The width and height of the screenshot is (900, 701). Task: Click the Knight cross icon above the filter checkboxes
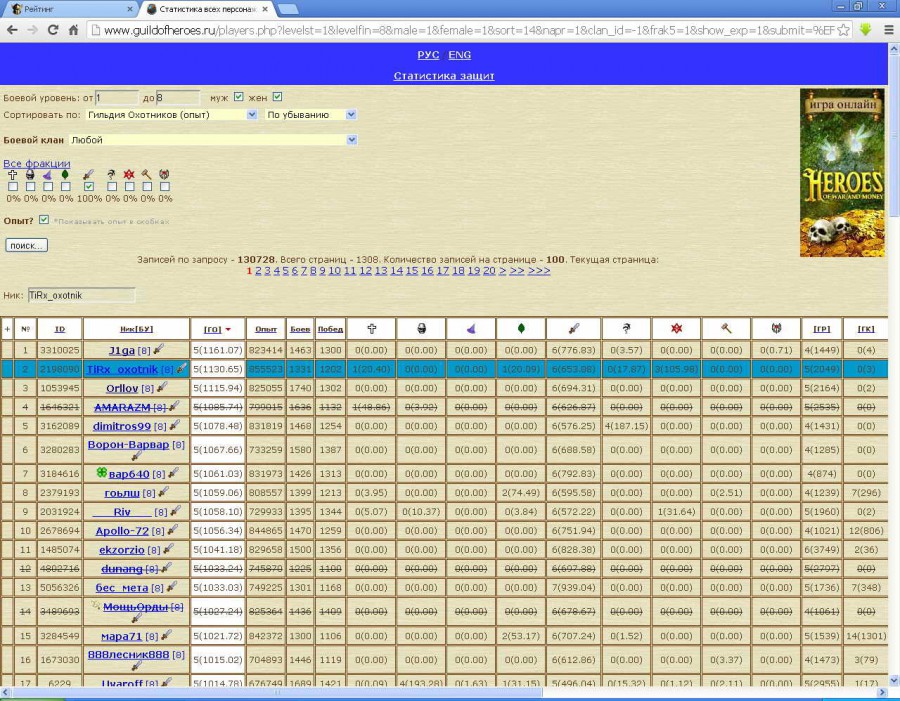(13, 175)
